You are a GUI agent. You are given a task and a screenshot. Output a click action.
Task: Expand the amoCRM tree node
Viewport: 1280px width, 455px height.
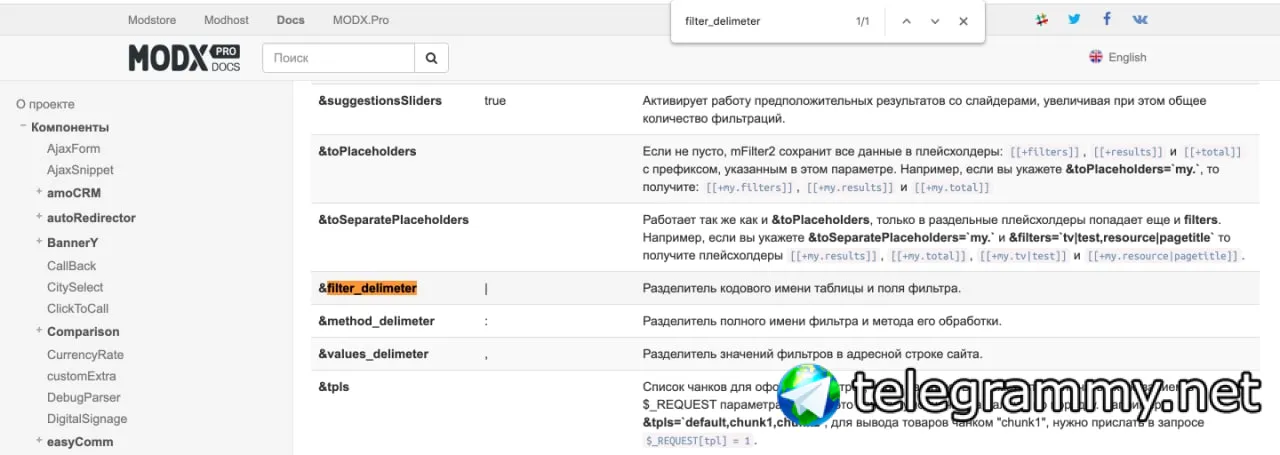[39, 192]
